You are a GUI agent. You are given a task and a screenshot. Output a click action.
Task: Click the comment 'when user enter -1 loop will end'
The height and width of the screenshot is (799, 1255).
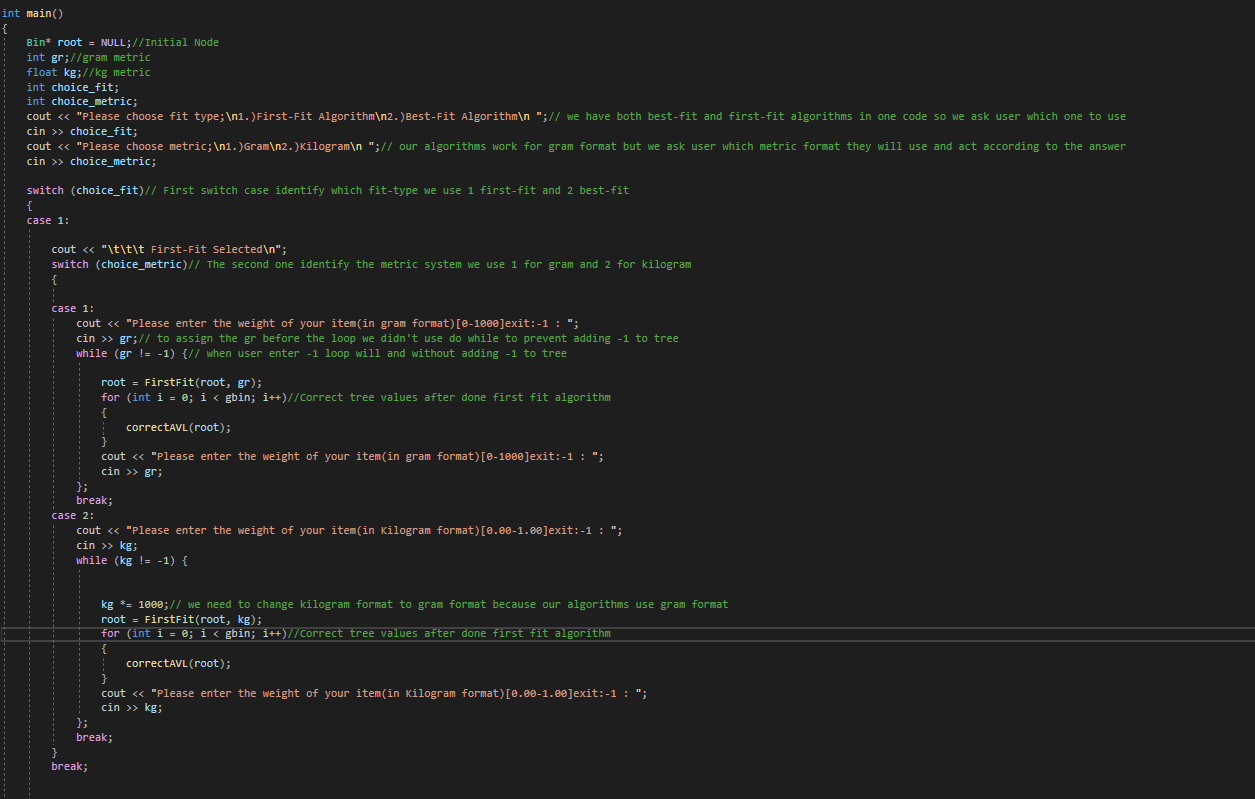(378, 353)
